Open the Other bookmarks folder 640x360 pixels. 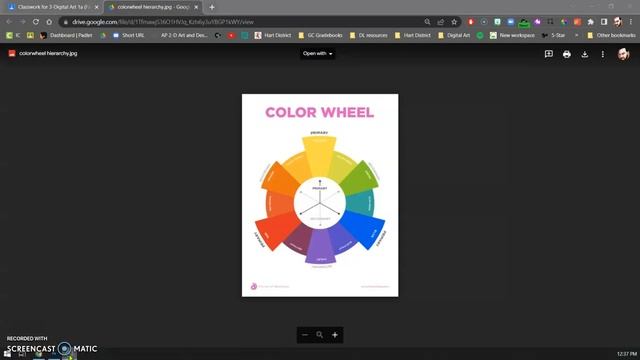click(x=611, y=36)
